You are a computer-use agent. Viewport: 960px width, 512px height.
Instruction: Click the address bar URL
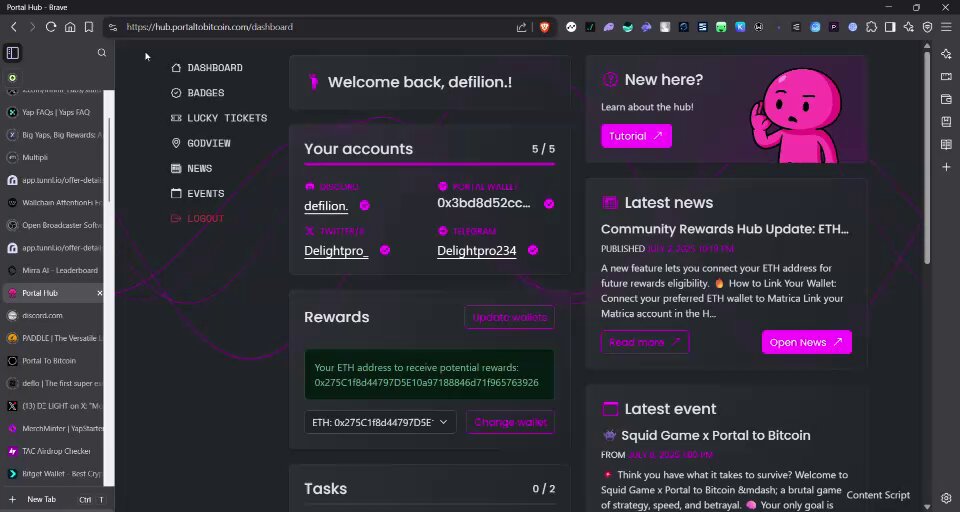[x=209, y=27]
